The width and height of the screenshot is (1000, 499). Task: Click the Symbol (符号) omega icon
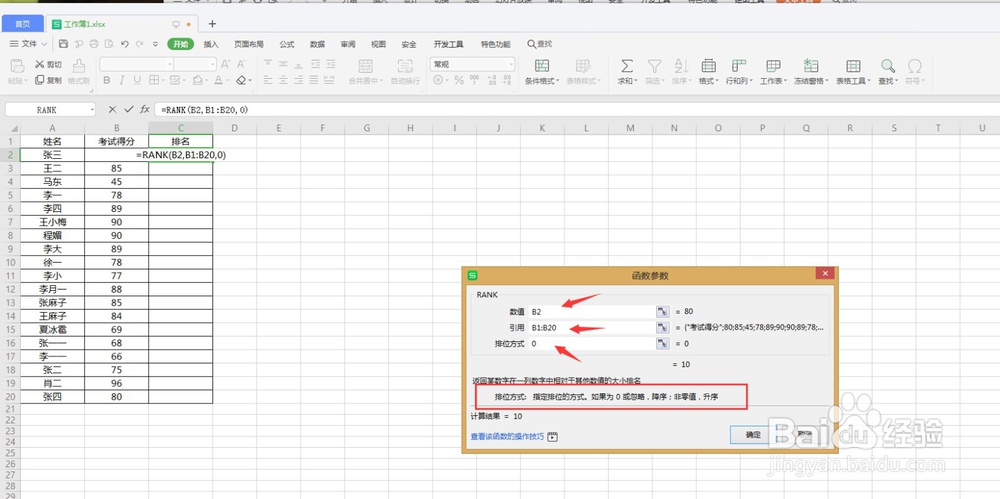(915, 66)
